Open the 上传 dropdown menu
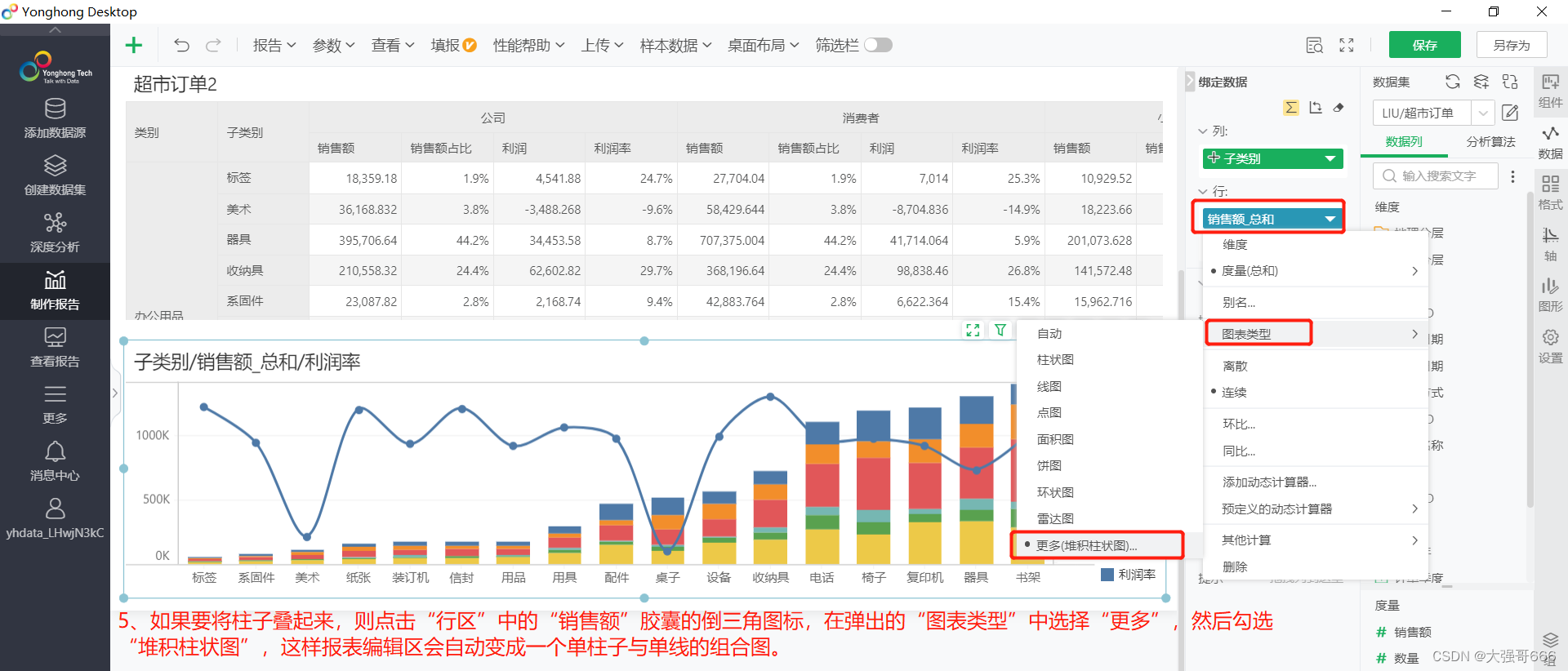Viewport: 1568px width, 671px height. pos(603,45)
